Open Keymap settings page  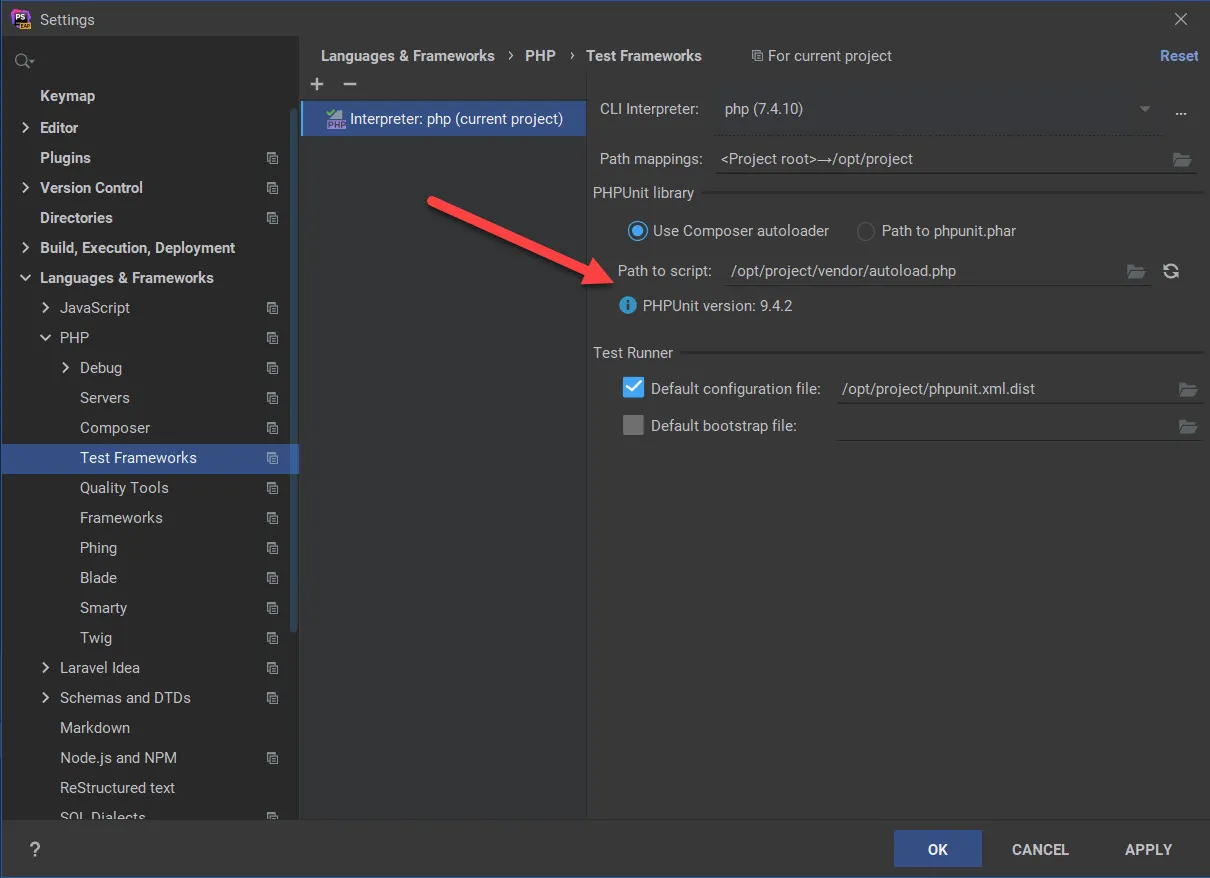point(67,96)
